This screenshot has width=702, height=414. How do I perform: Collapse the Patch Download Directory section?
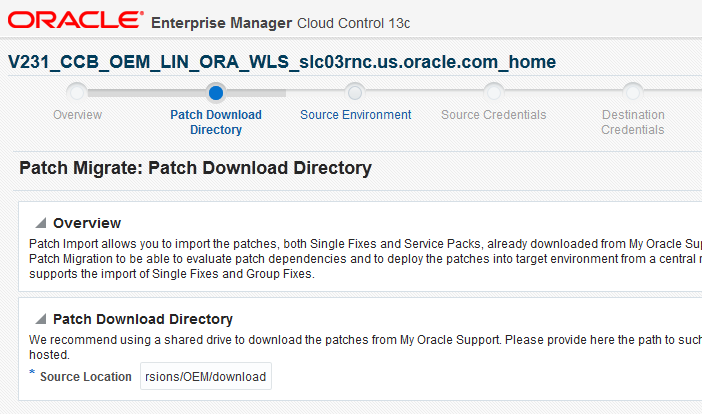[41, 319]
